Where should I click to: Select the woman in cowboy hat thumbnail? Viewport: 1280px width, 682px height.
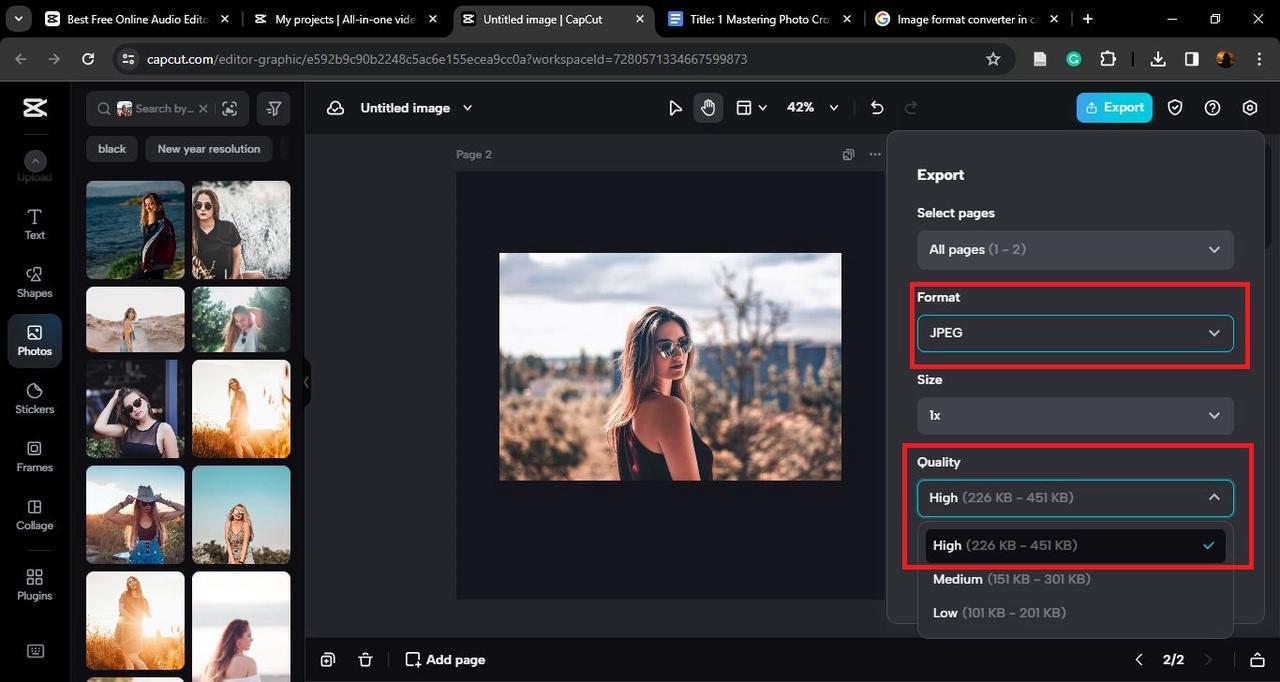click(x=136, y=515)
